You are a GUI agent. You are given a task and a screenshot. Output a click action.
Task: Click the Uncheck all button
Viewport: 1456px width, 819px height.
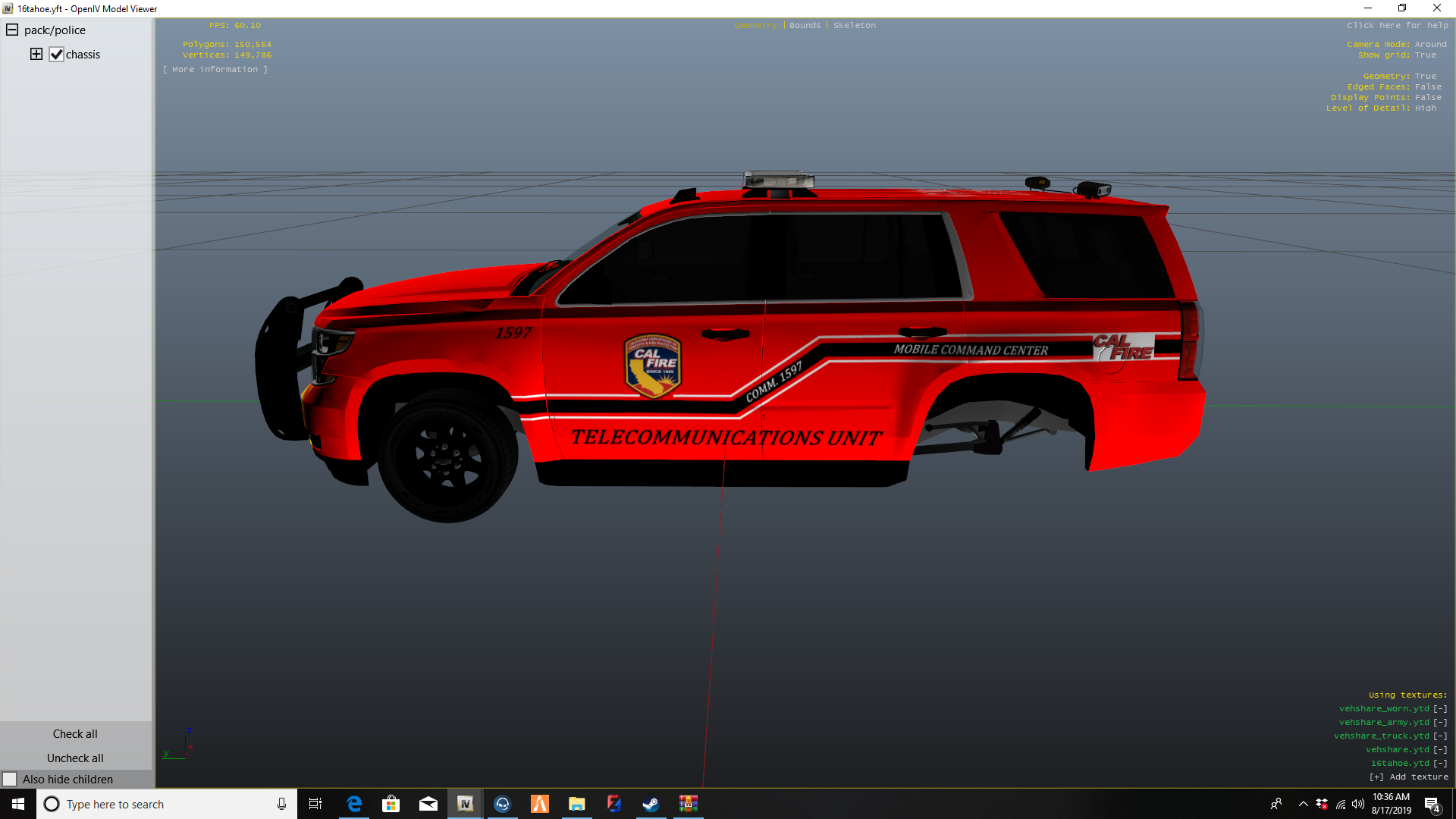(75, 758)
